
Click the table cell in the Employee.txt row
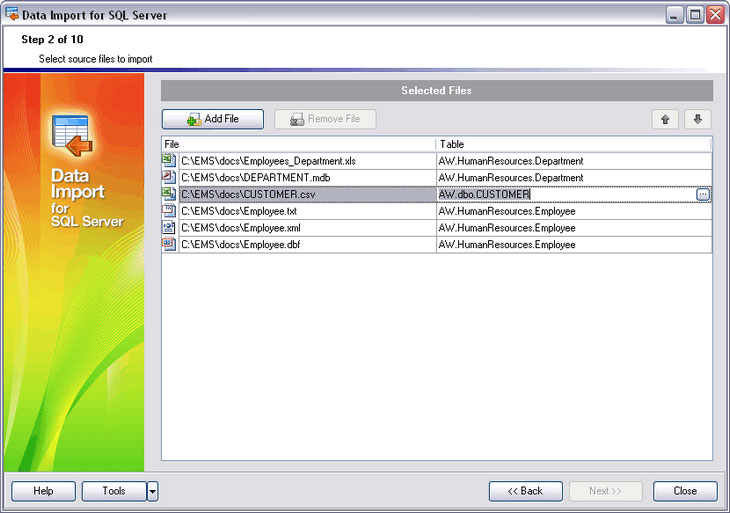574,211
